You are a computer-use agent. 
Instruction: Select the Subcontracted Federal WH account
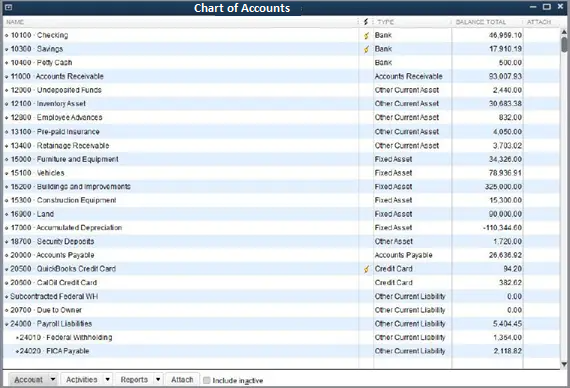tap(281, 297)
